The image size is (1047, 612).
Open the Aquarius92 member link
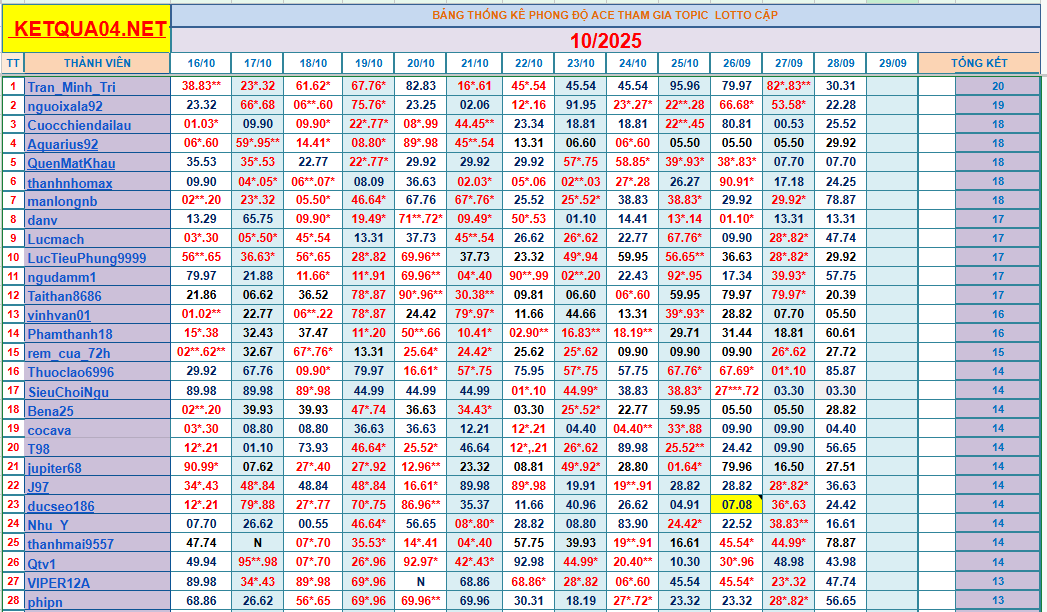tap(62, 144)
